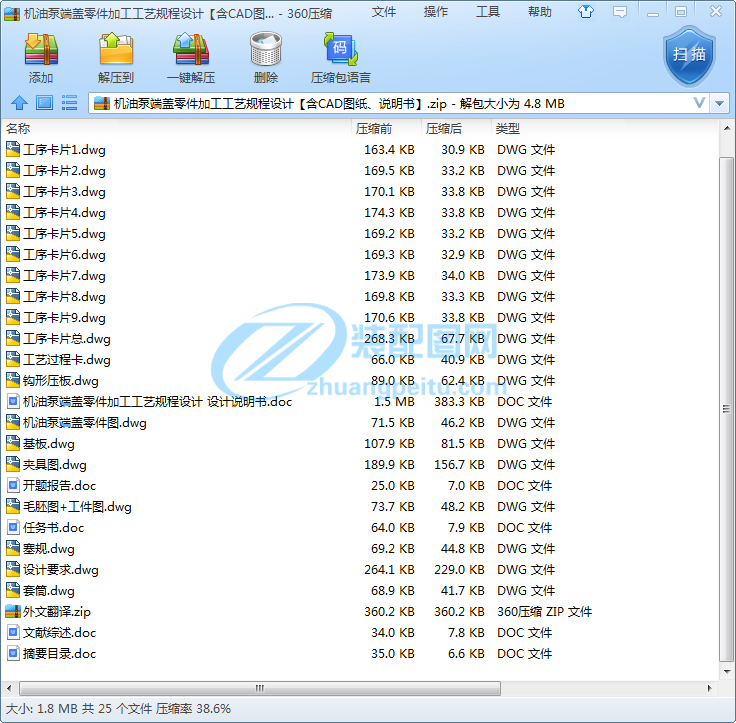Open the skin shirt icon in title bar
This screenshot has width=736, height=723.
pyautogui.click(x=585, y=12)
